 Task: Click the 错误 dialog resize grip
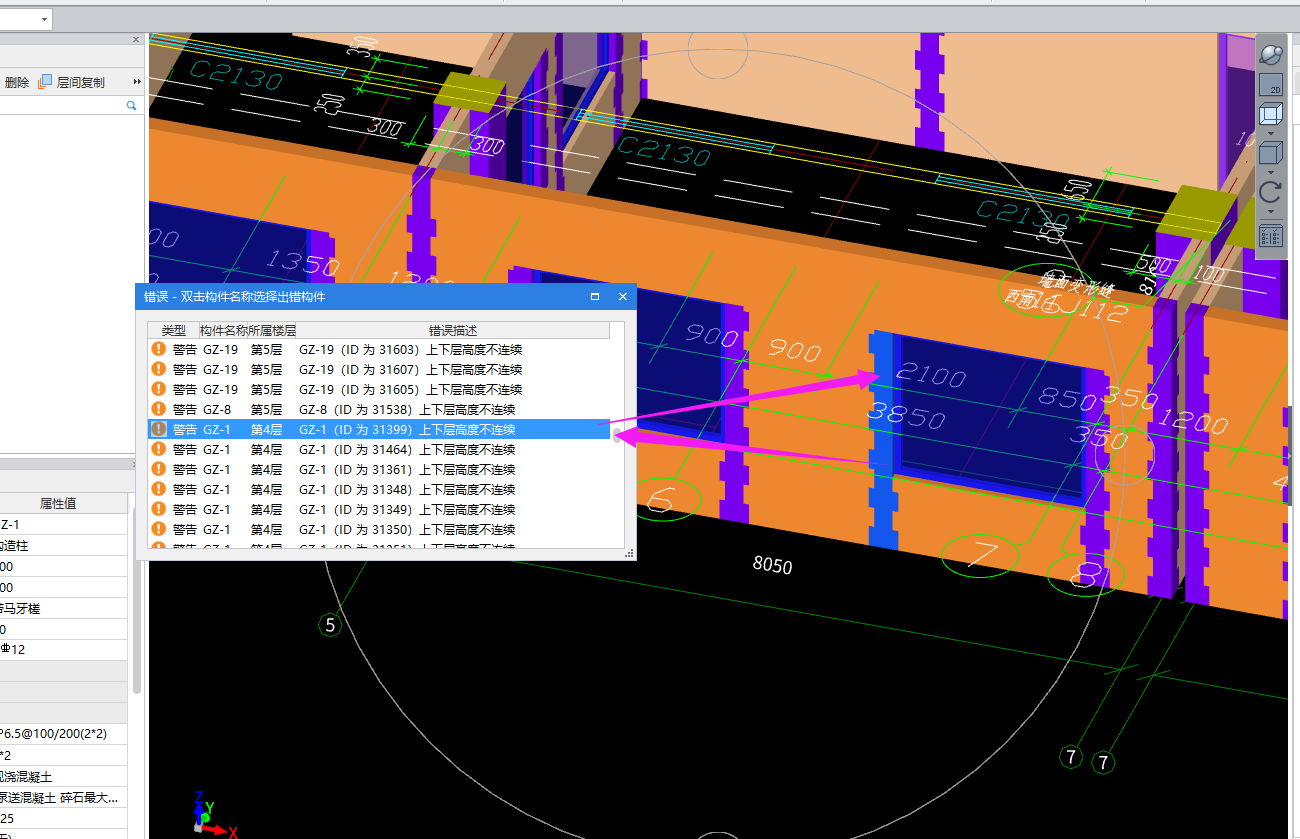[x=629, y=553]
